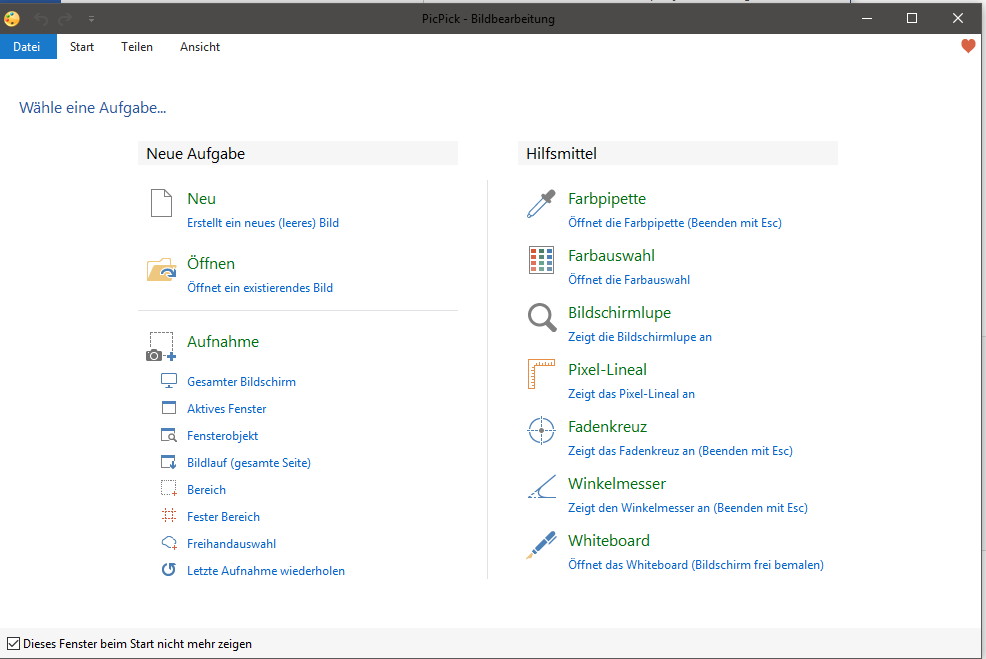Image resolution: width=986 pixels, height=659 pixels.
Task: Click Letzte Aufnahme wiederholen link
Action: pos(266,571)
